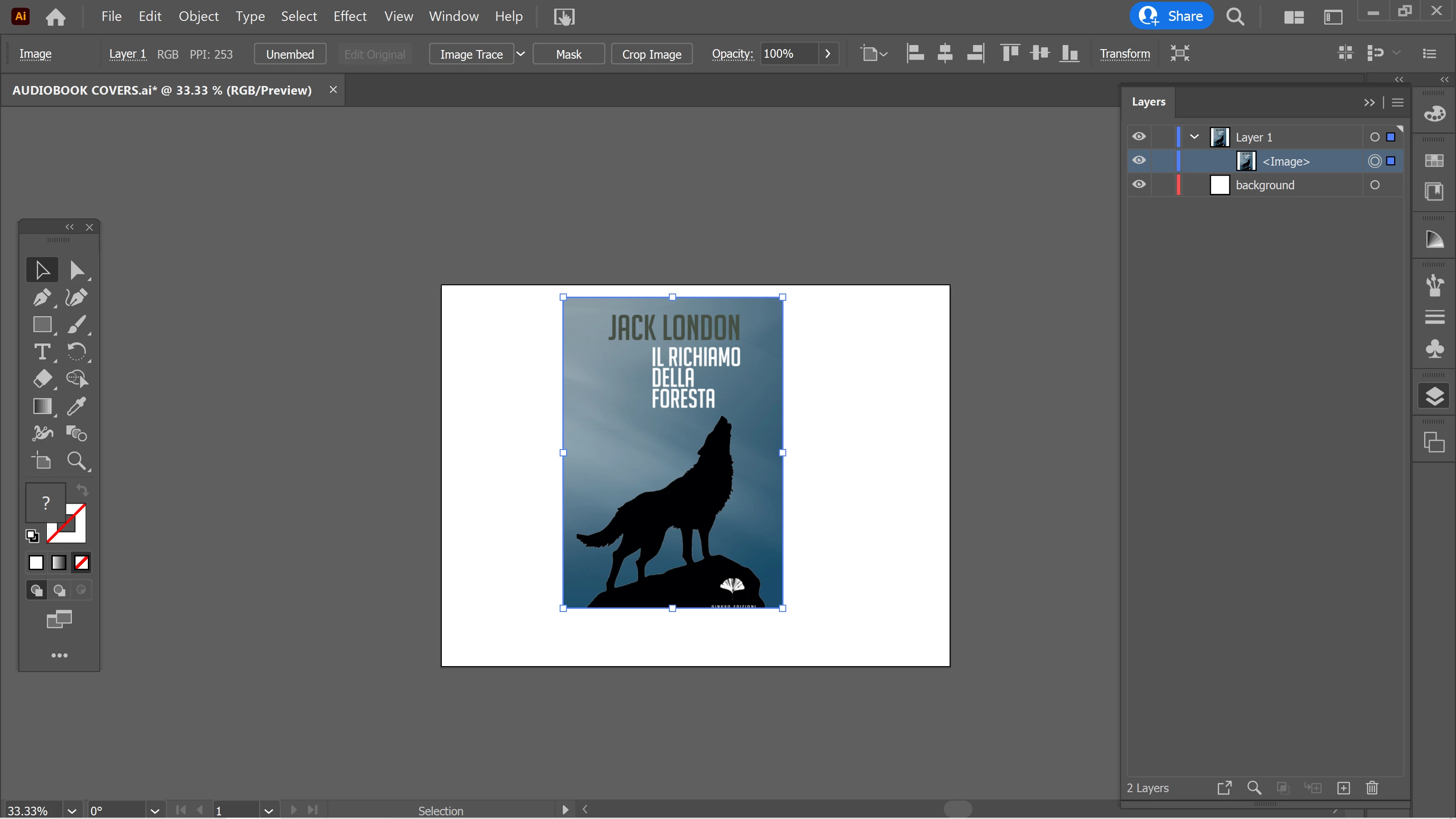Select the None color swatch

(x=81, y=562)
